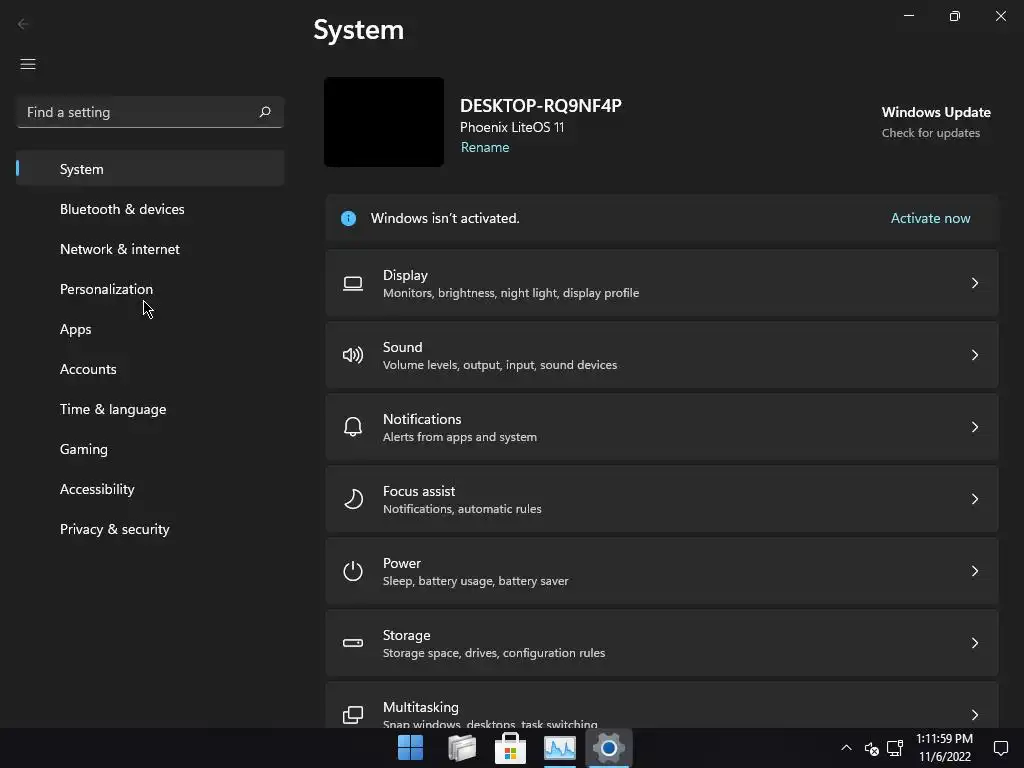Expand the Power settings chevron
Viewport: 1024px width, 768px height.
pyautogui.click(x=974, y=571)
